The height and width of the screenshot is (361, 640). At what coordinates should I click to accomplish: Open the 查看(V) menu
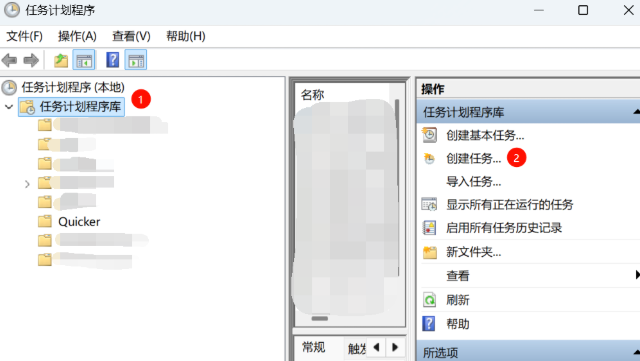coord(131,36)
